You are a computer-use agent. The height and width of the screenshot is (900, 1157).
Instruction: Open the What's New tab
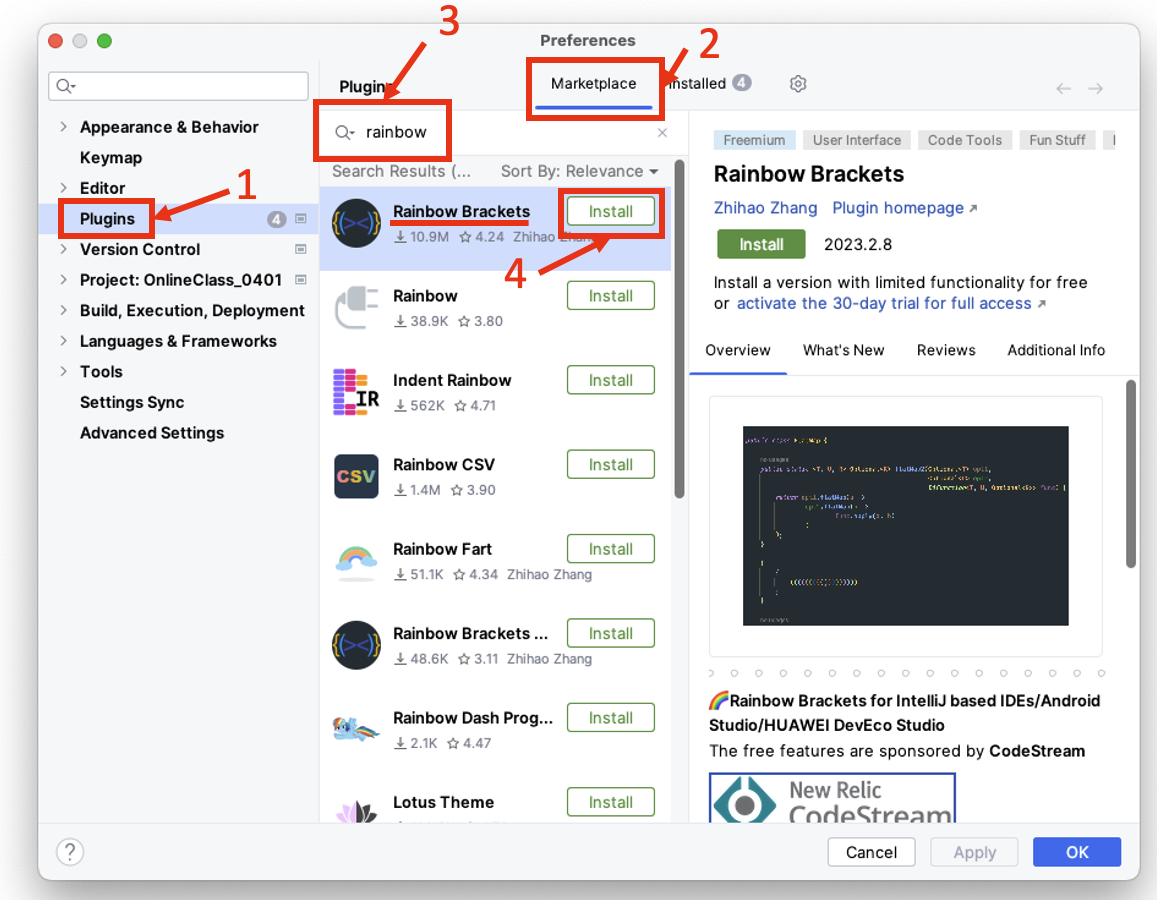click(x=843, y=350)
